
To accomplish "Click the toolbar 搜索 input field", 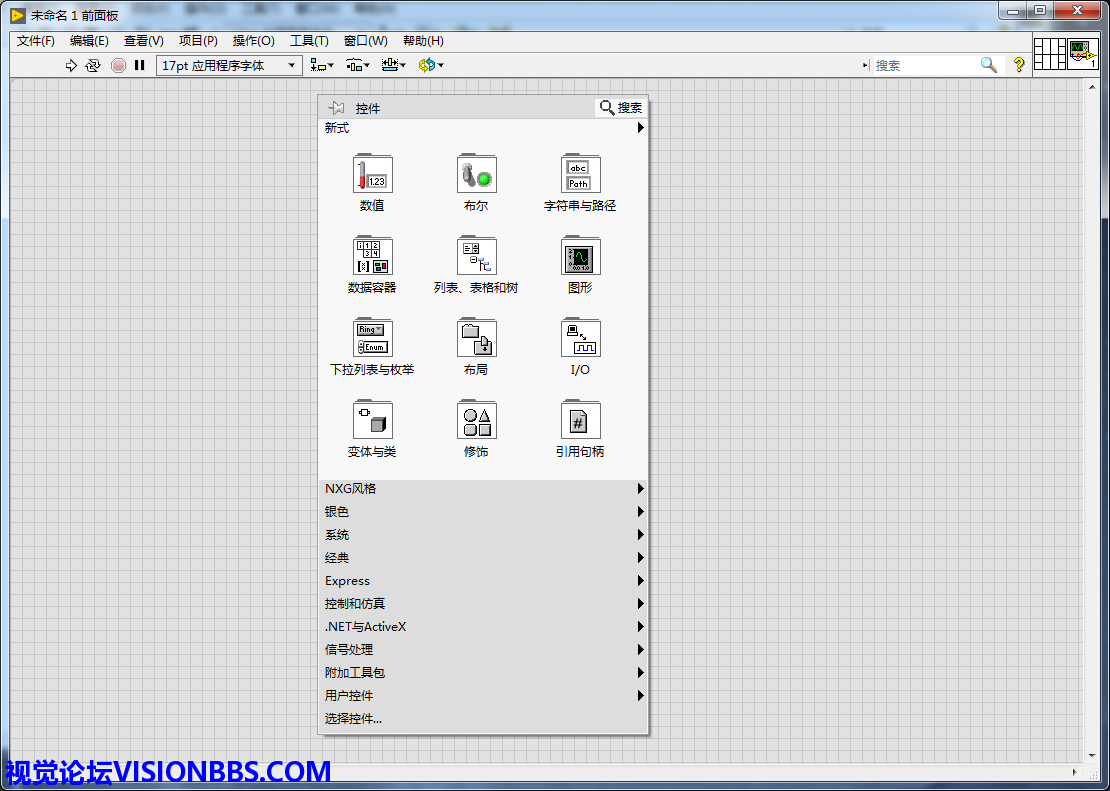I will click(923, 65).
